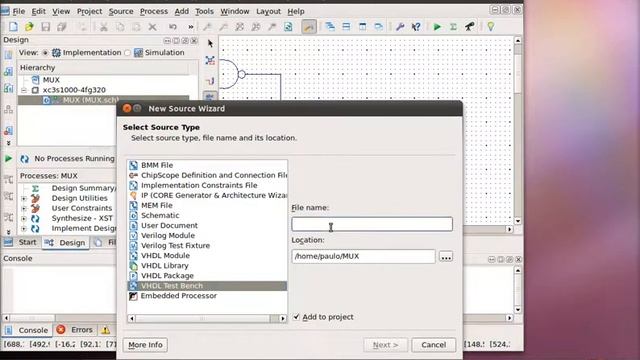Show more toolbar buttons via the chevron
The width and height of the screenshot is (640, 360).
coord(191,27)
